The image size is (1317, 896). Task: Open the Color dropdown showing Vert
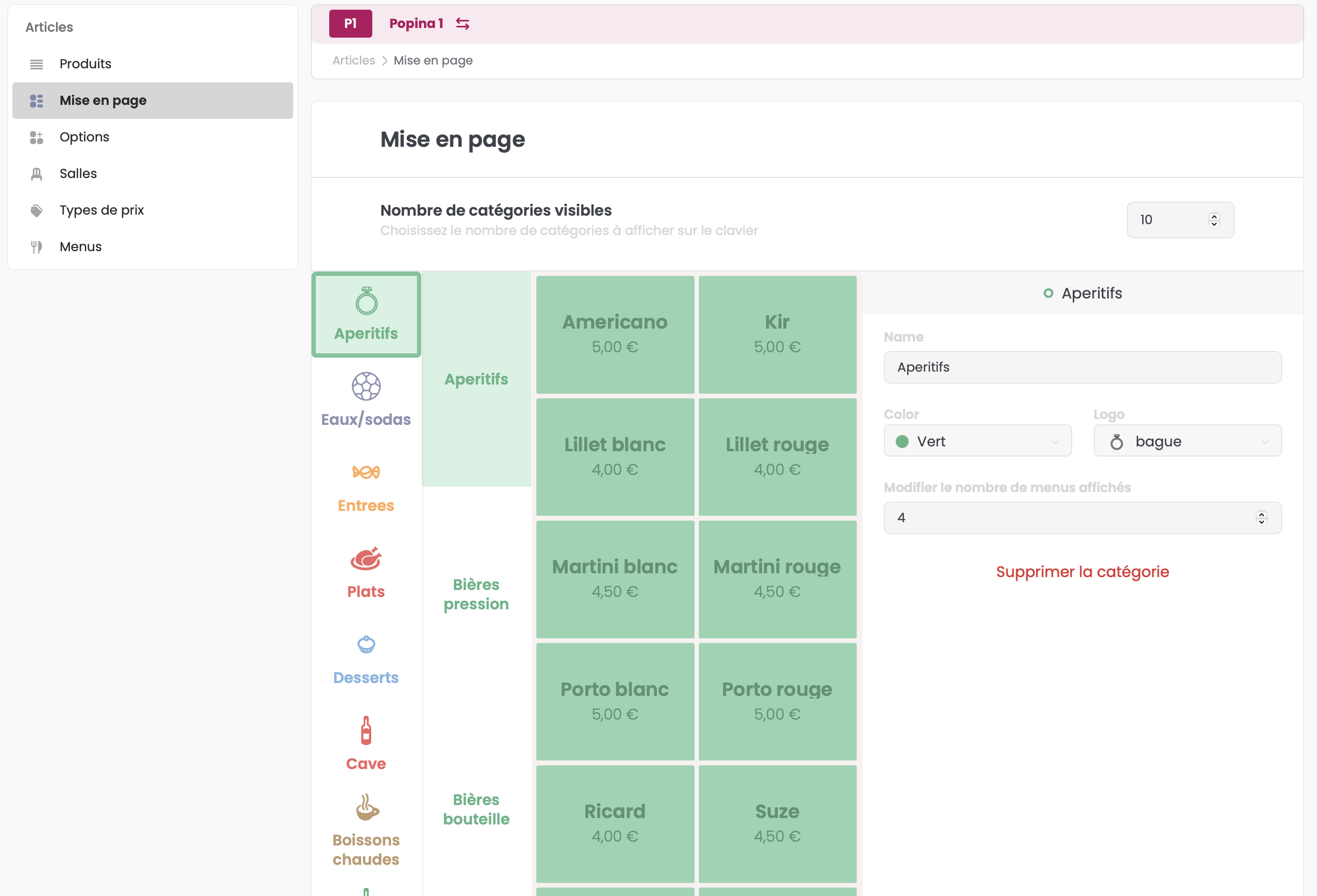(977, 441)
